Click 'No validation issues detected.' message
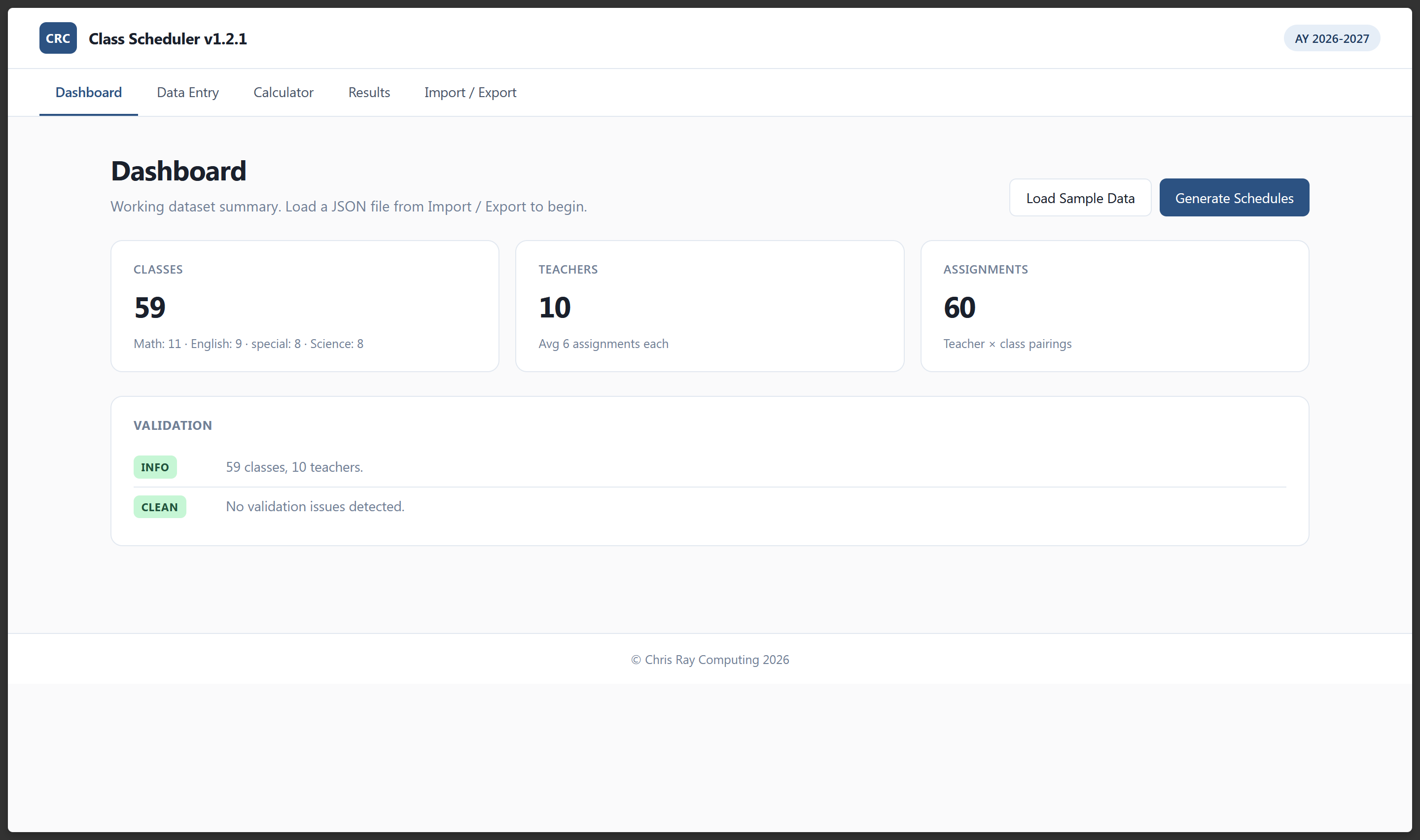Image resolution: width=1420 pixels, height=840 pixels. point(315,506)
